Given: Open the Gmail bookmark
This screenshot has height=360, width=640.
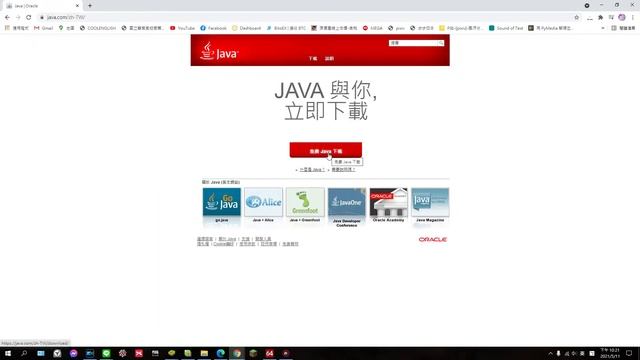Looking at the screenshot, I should [44, 28].
